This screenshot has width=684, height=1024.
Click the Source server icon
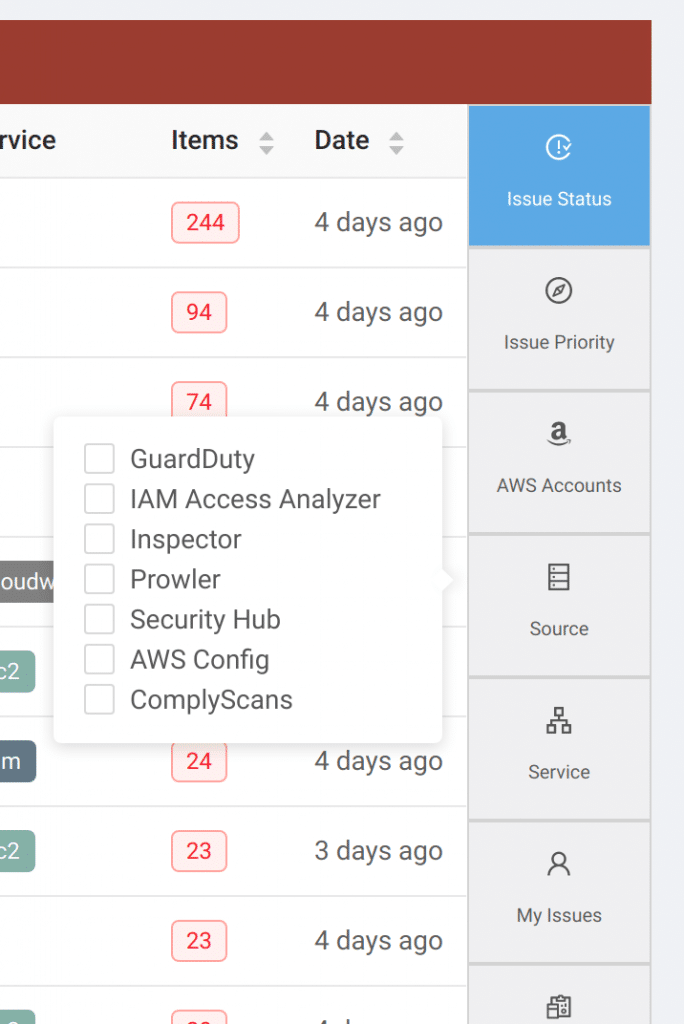559,577
